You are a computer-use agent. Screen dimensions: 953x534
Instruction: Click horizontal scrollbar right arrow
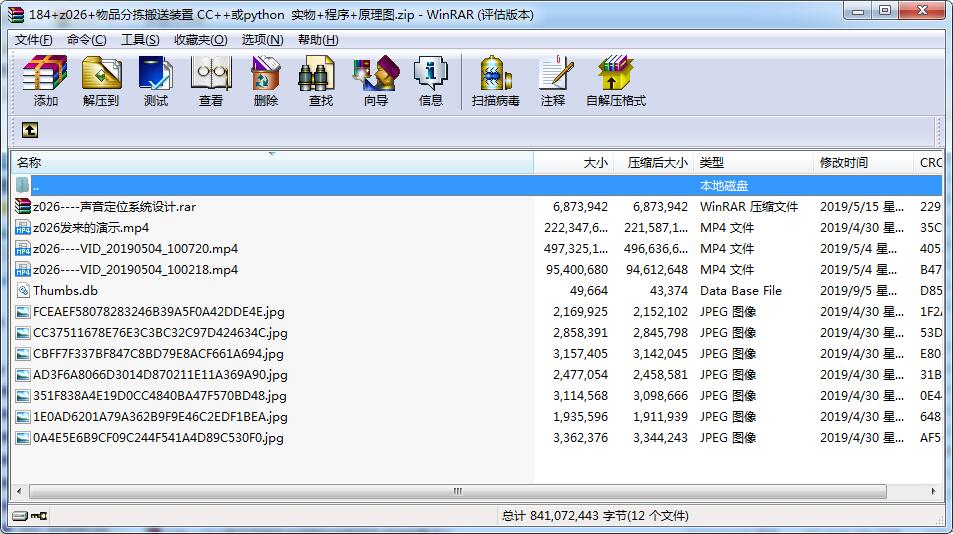[x=934, y=491]
